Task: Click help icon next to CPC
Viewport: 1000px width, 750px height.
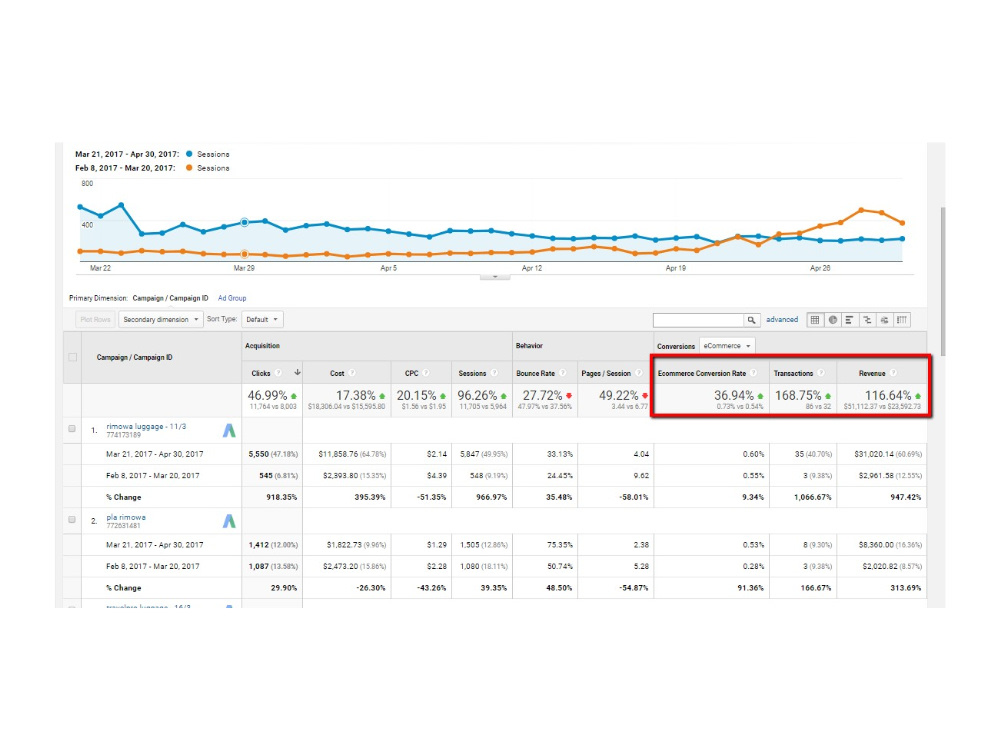Action: click(x=426, y=373)
